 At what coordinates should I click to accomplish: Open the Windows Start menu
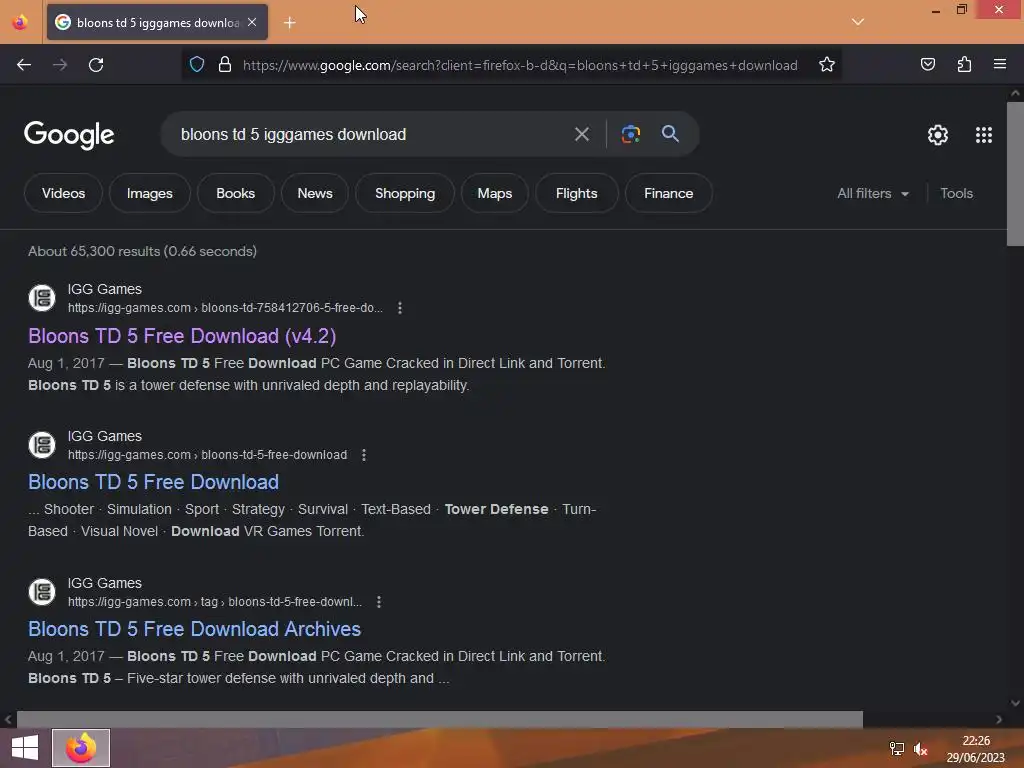25,748
